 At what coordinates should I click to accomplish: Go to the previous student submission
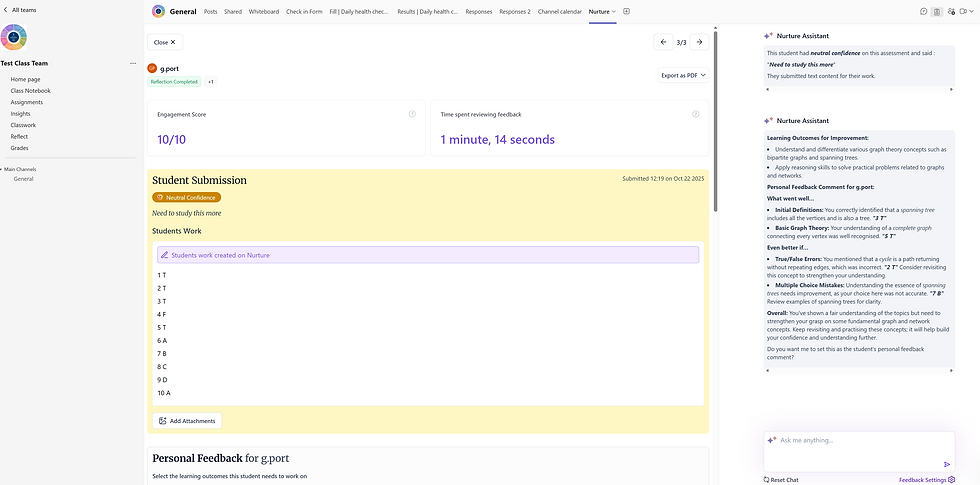(x=664, y=42)
